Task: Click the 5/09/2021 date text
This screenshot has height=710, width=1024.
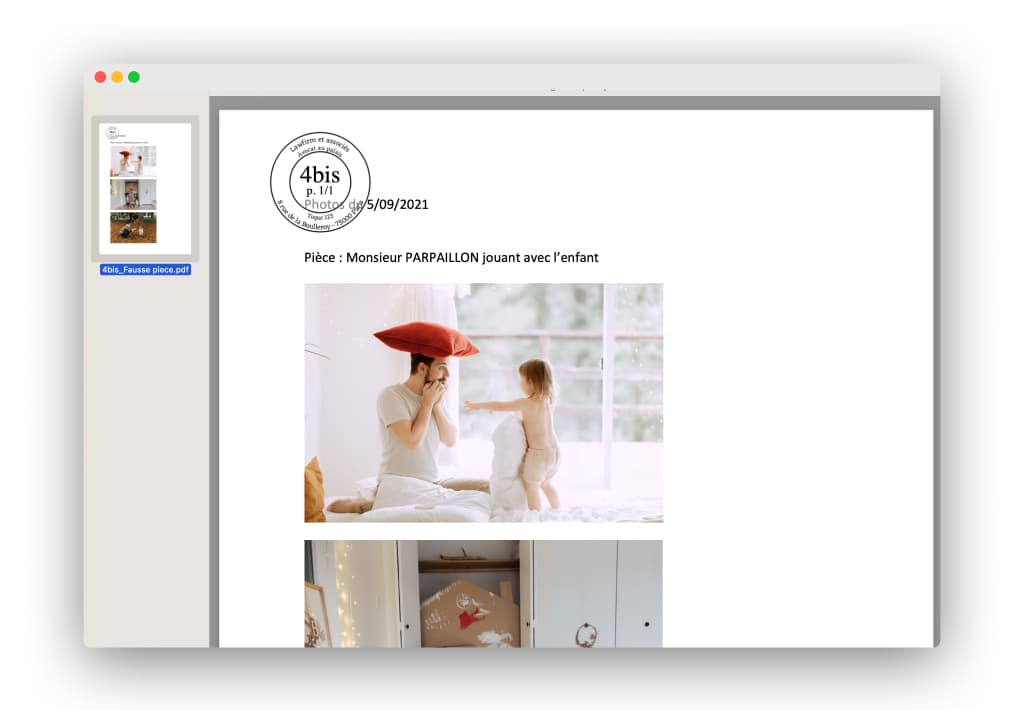Action: (x=398, y=204)
